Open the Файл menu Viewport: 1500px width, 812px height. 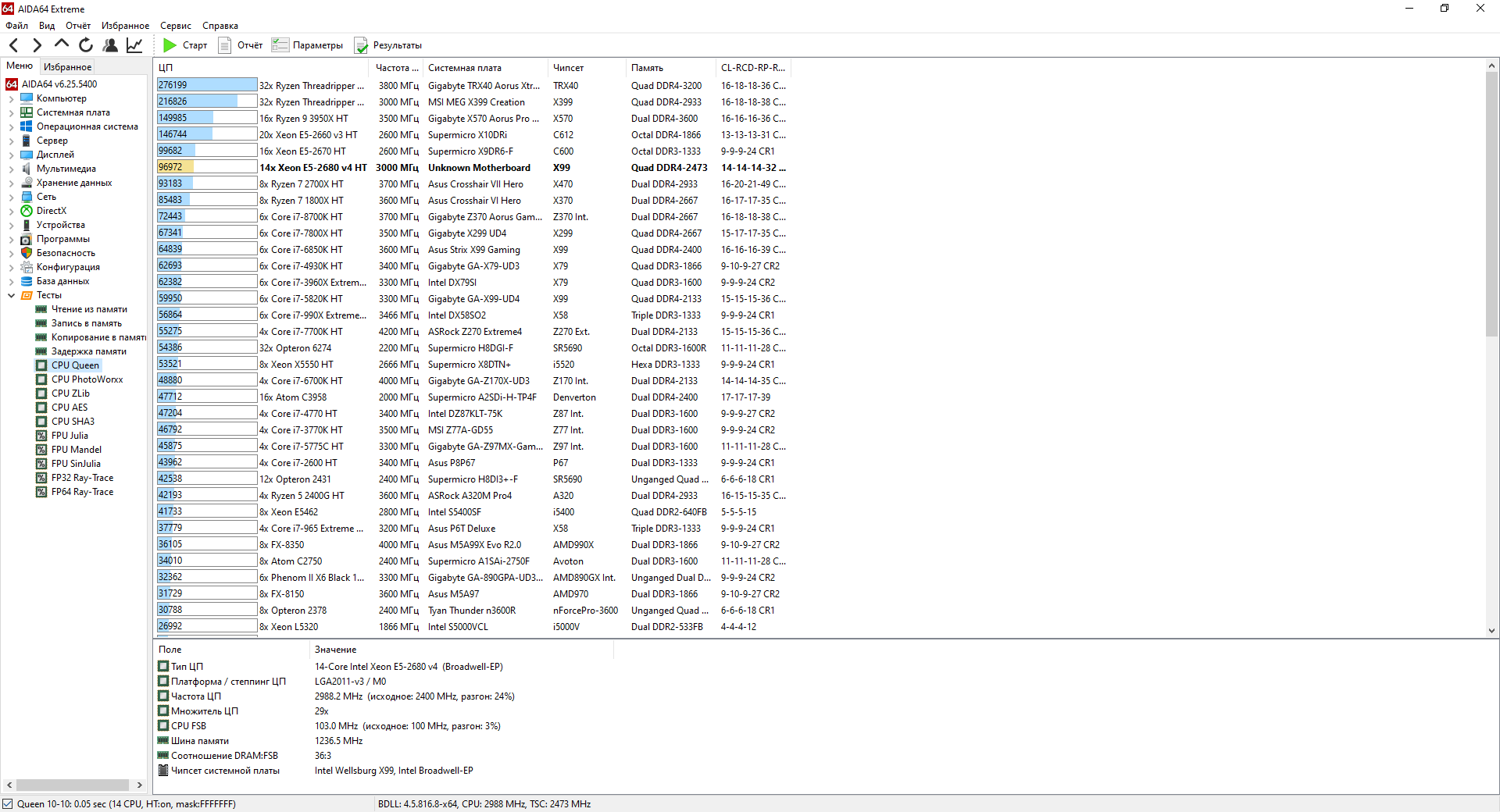coord(16,26)
